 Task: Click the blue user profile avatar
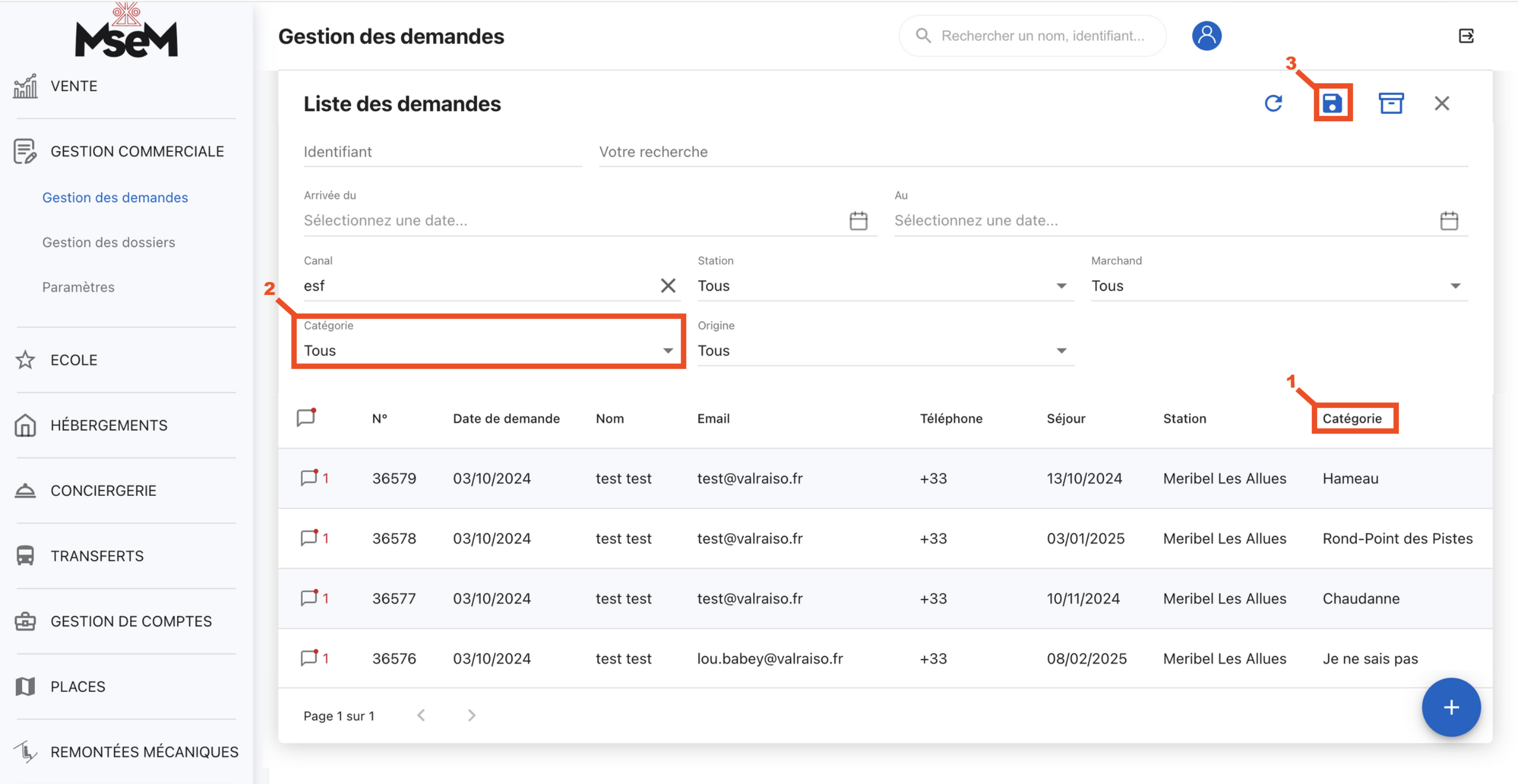tap(1206, 36)
